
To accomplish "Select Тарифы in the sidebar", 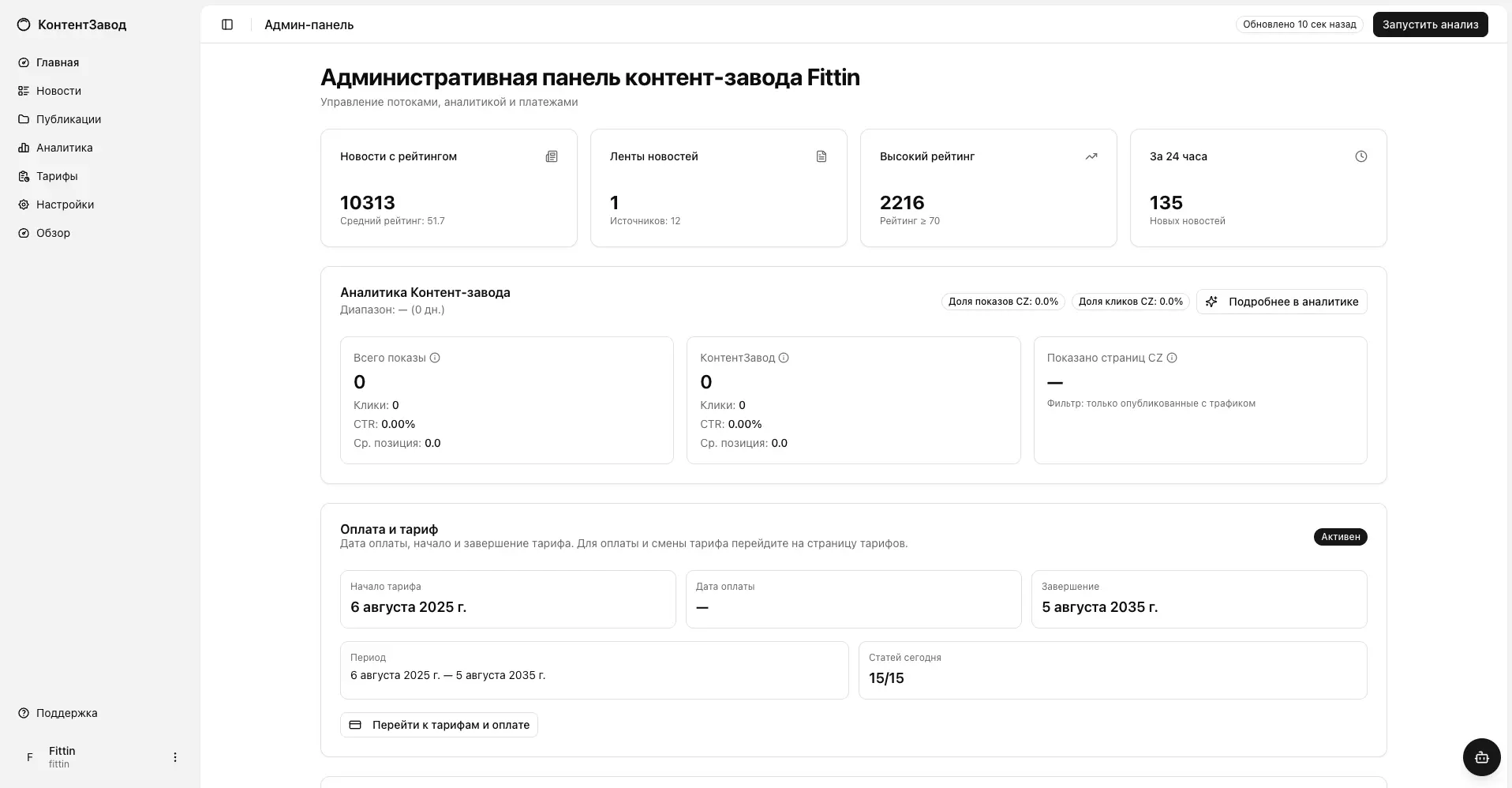I will (56, 176).
